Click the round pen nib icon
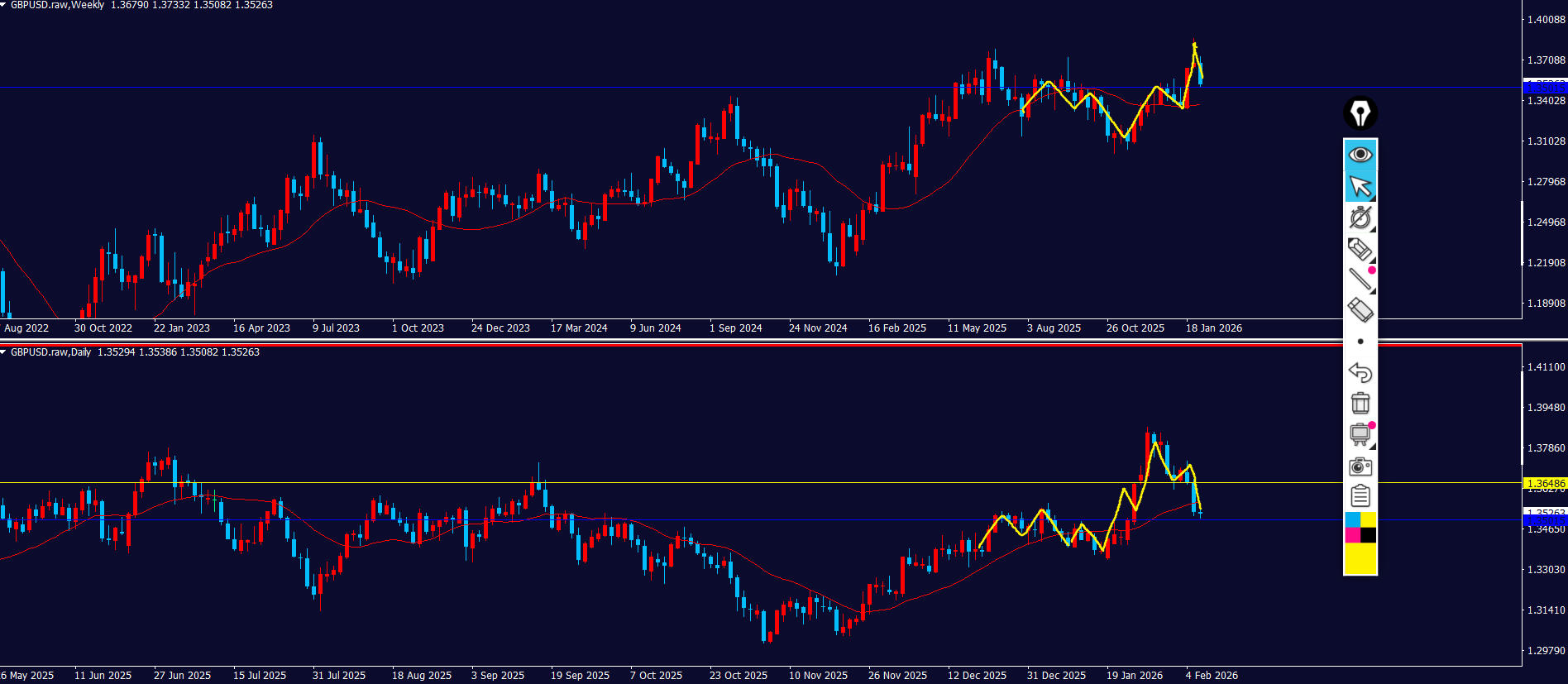 point(1360,112)
